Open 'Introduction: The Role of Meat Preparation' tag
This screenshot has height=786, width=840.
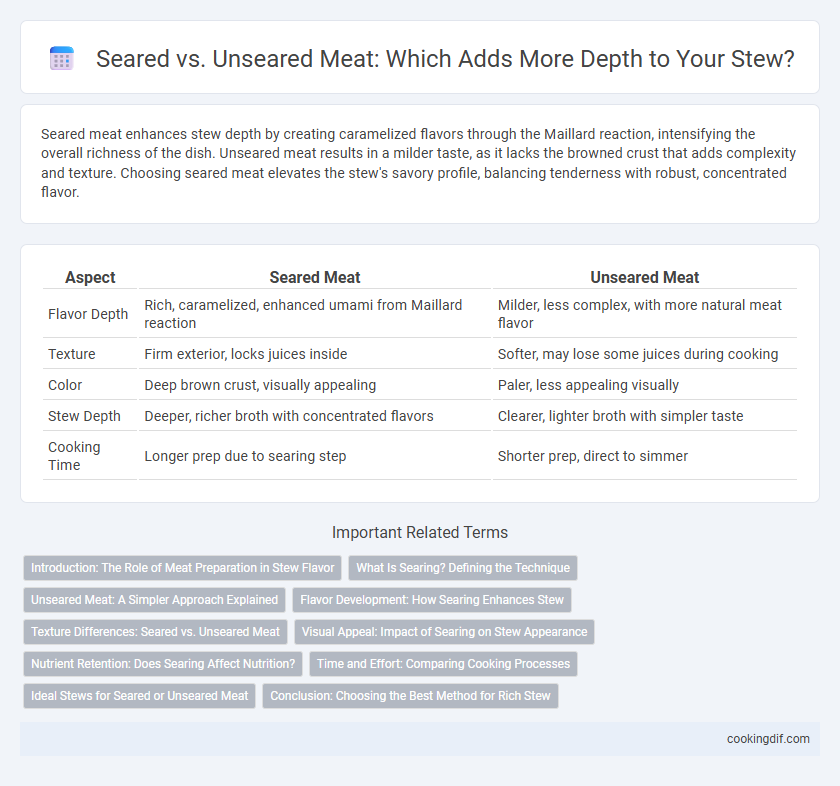click(183, 568)
